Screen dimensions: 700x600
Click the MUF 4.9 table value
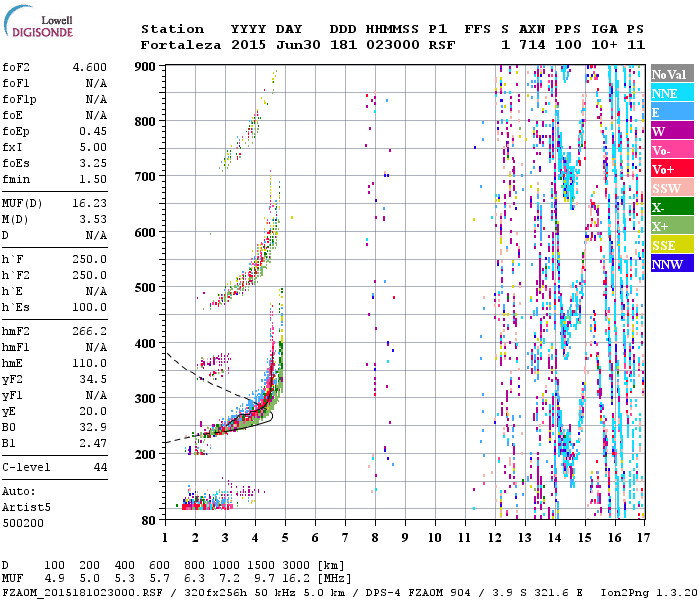pyautogui.click(x=54, y=579)
